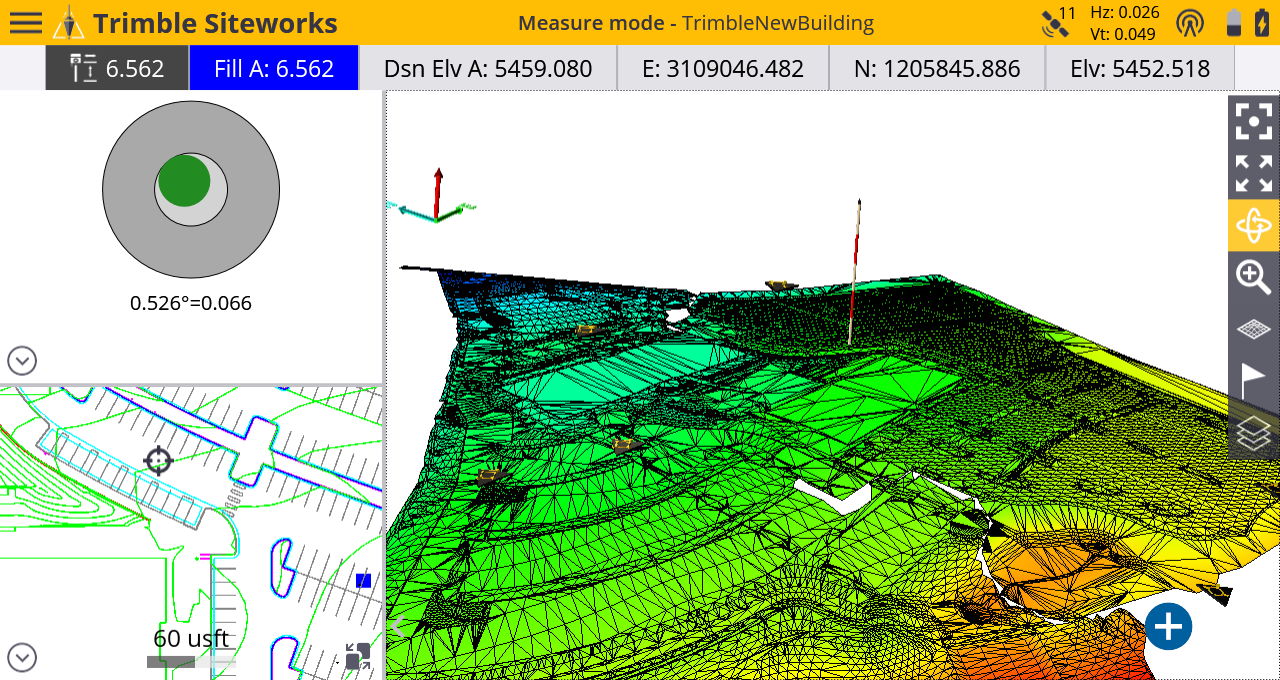Tap the Vt: 0.049 precision readout
The height and width of the screenshot is (680, 1280).
[x=1123, y=34]
